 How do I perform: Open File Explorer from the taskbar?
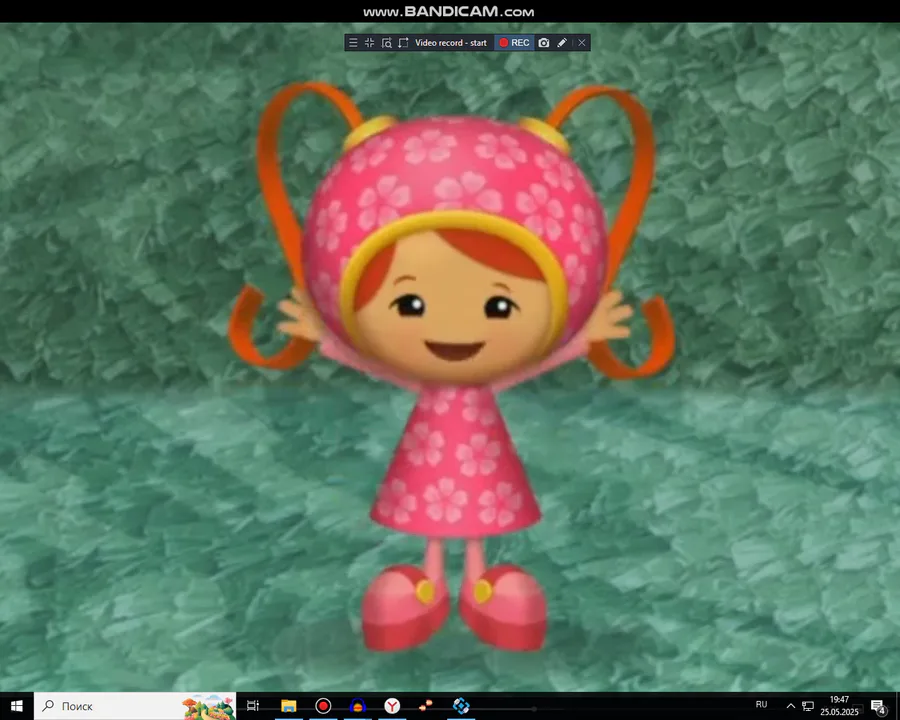click(x=288, y=706)
